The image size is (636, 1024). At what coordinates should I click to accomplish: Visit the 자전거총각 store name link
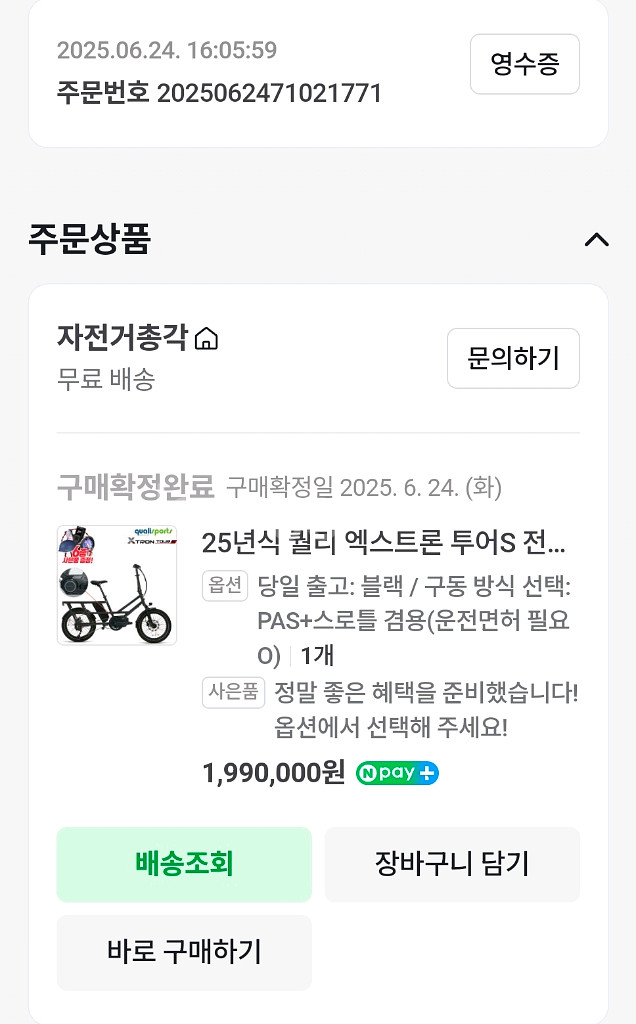tap(122, 338)
